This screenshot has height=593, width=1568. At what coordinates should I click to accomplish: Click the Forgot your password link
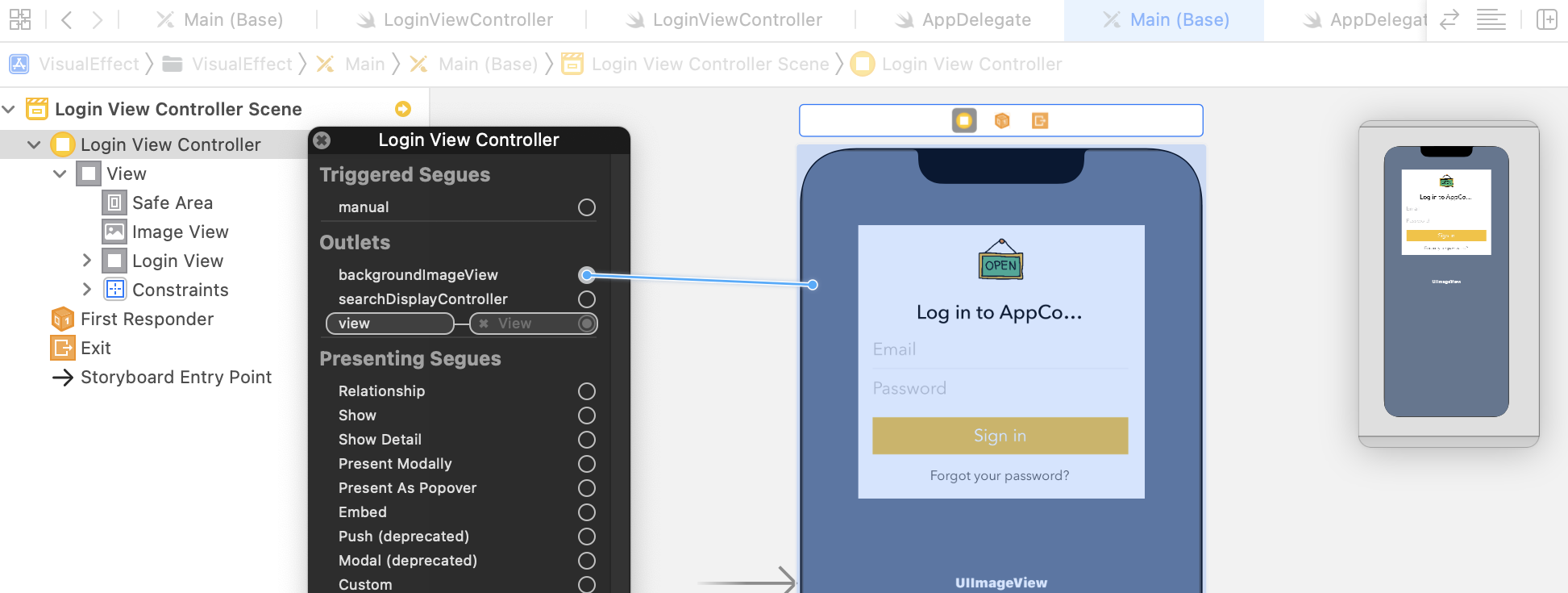point(1000,476)
